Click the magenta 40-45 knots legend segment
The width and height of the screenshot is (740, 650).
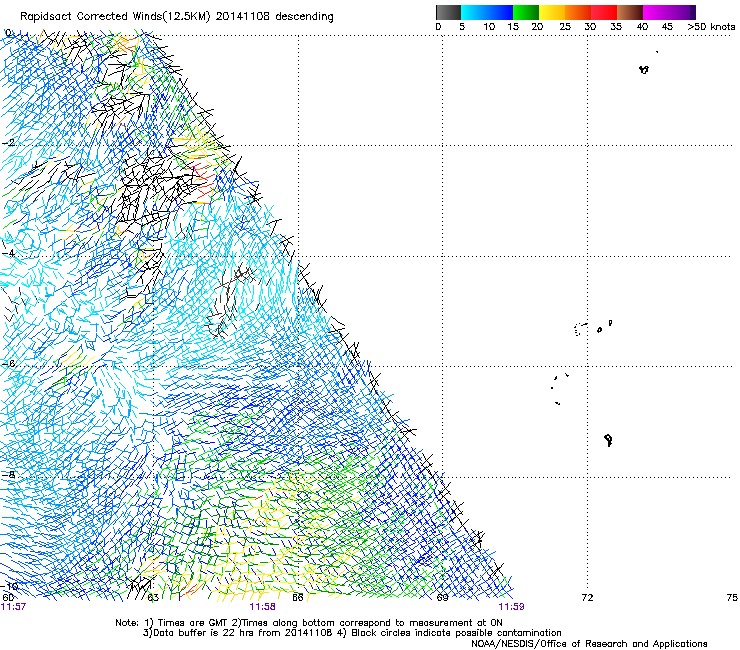click(656, 12)
